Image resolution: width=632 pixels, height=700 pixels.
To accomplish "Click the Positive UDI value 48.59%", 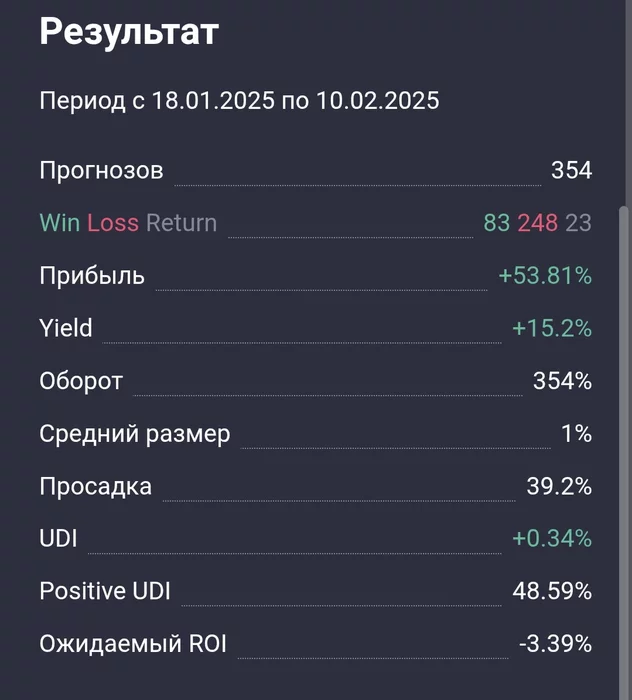I will [552, 591].
